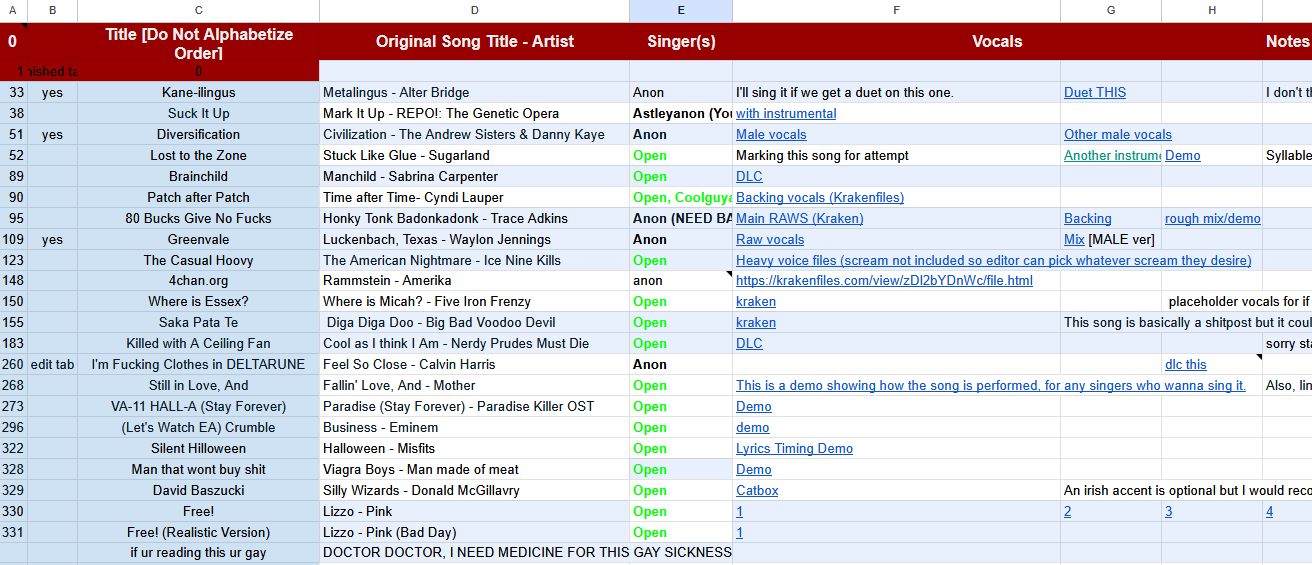
Task: Select the green 'Open, Coolguya' singer cell
Action: (681, 197)
